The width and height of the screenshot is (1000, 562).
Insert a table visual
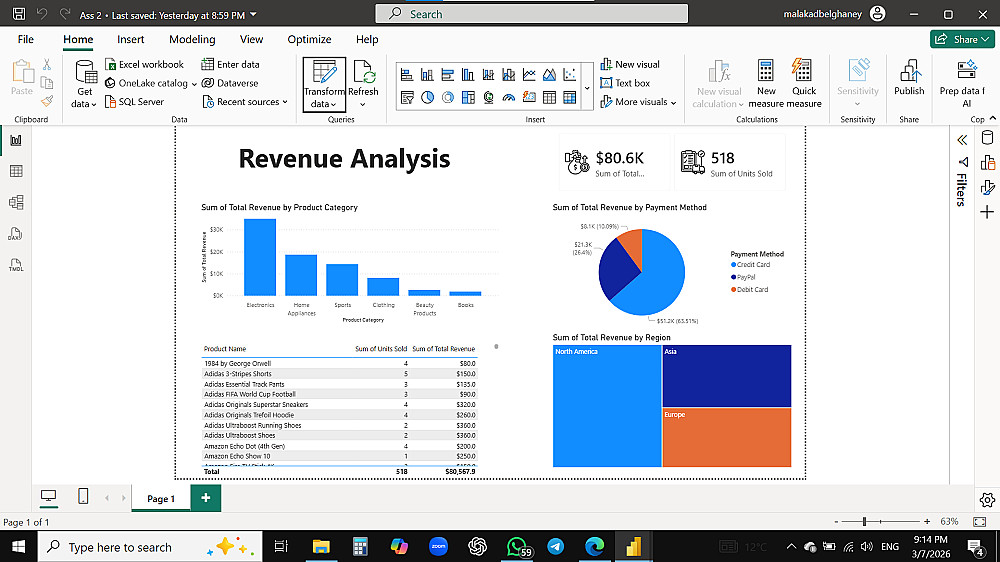(x=549, y=98)
